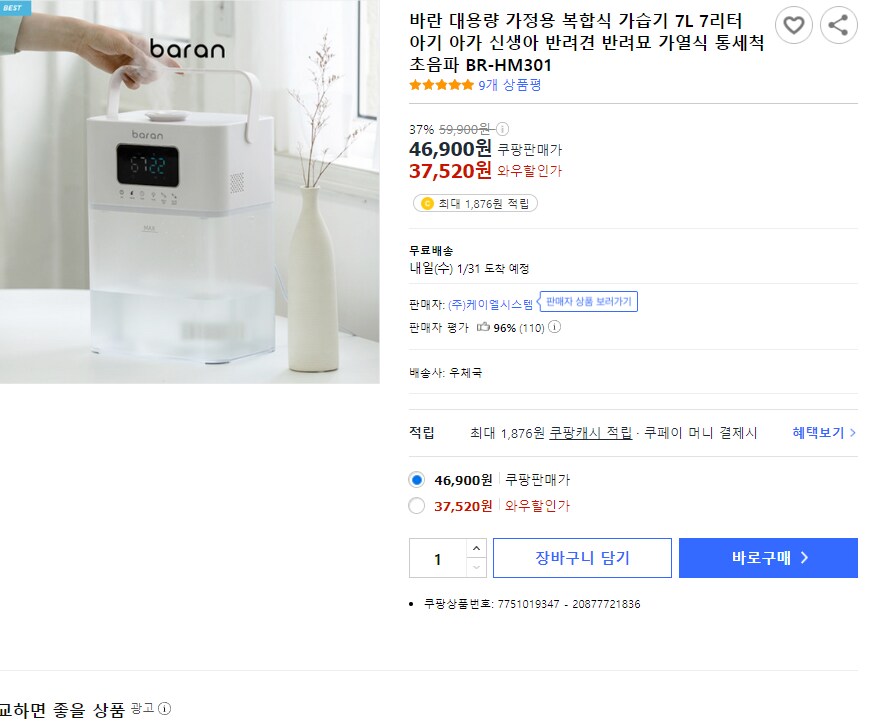Image resolution: width=875 pixels, height=726 pixels.
Task: Click the 장바구니 담기 button
Action: [582, 557]
